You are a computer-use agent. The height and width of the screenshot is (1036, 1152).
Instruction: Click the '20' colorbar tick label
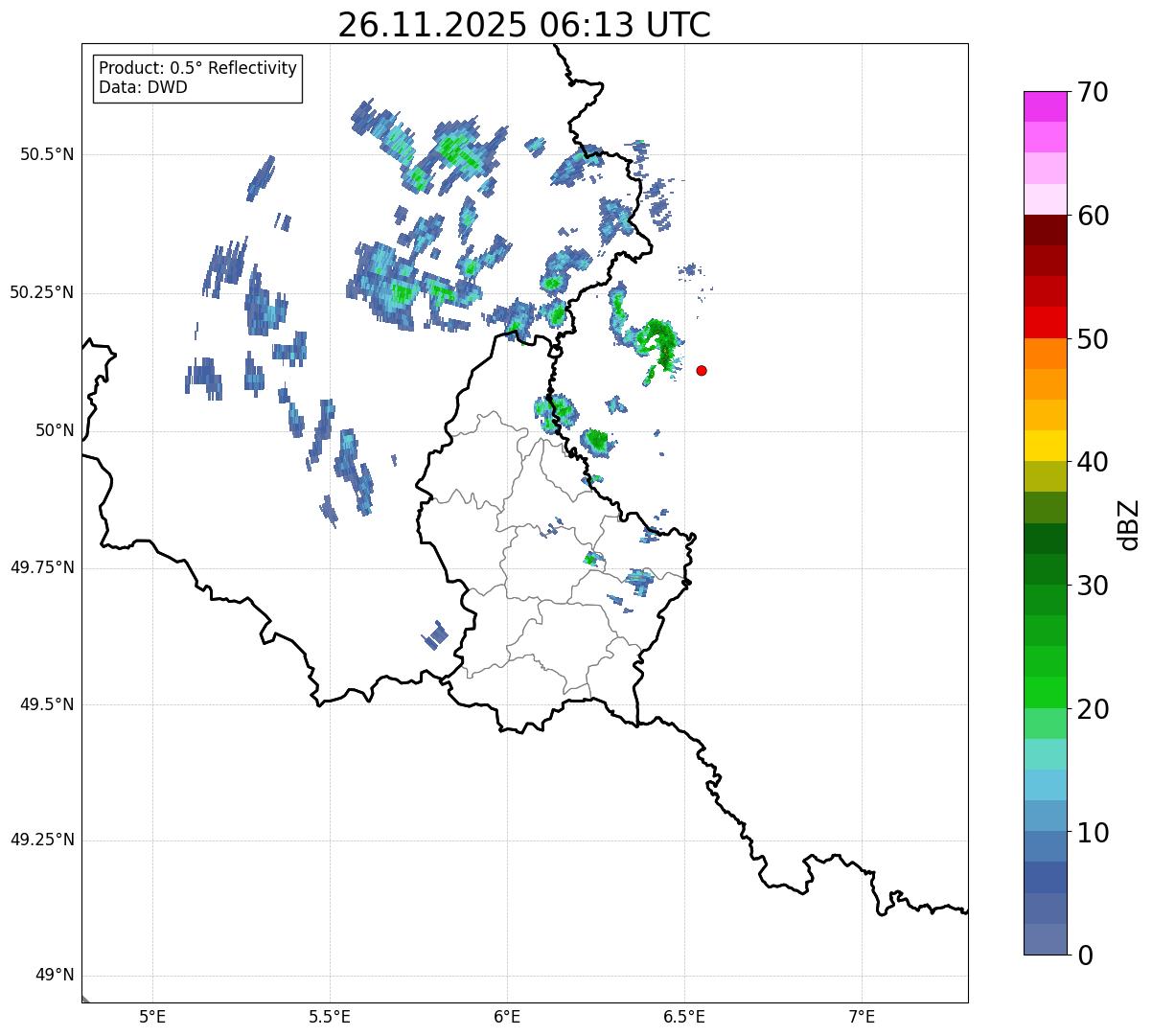1093,709
